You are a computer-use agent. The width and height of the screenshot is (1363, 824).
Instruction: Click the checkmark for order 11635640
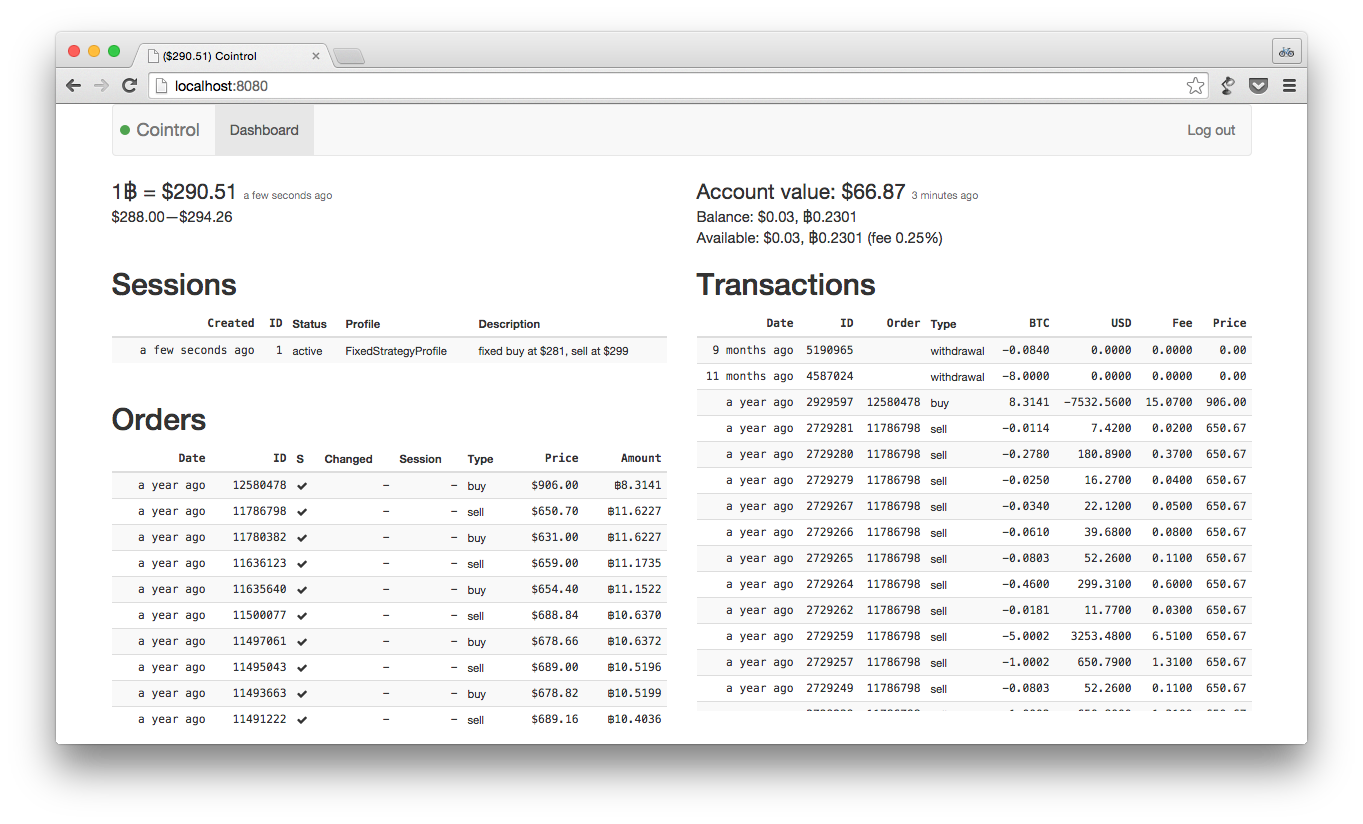pos(302,589)
